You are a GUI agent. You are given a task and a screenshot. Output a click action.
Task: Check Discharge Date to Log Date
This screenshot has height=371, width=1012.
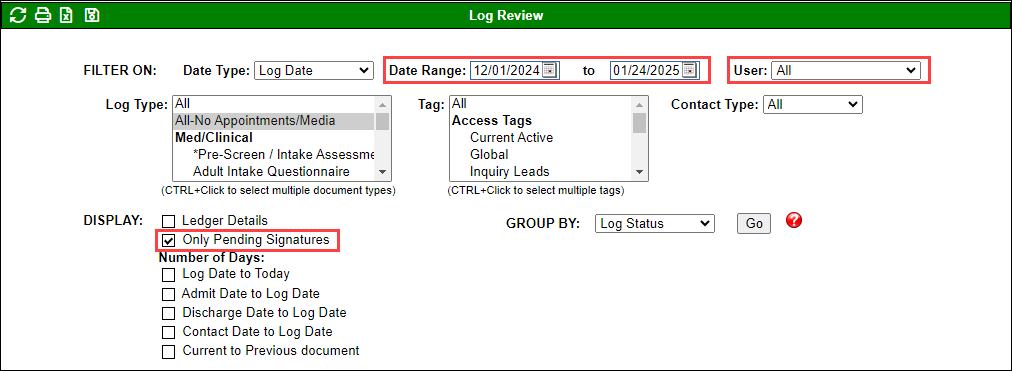coord(168,314)
